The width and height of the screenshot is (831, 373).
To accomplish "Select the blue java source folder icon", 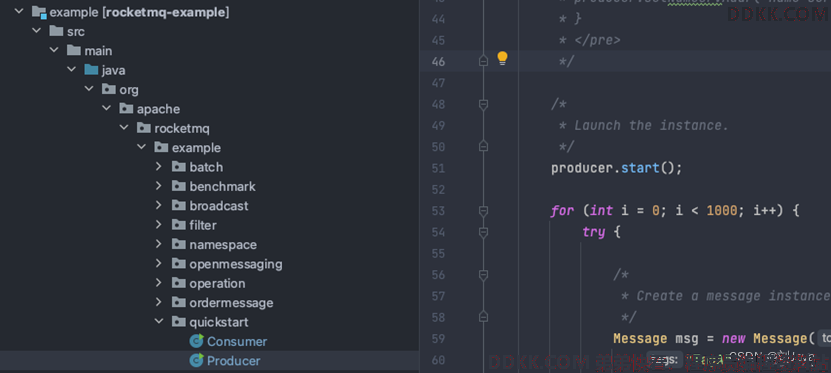I will click(91, 70).
